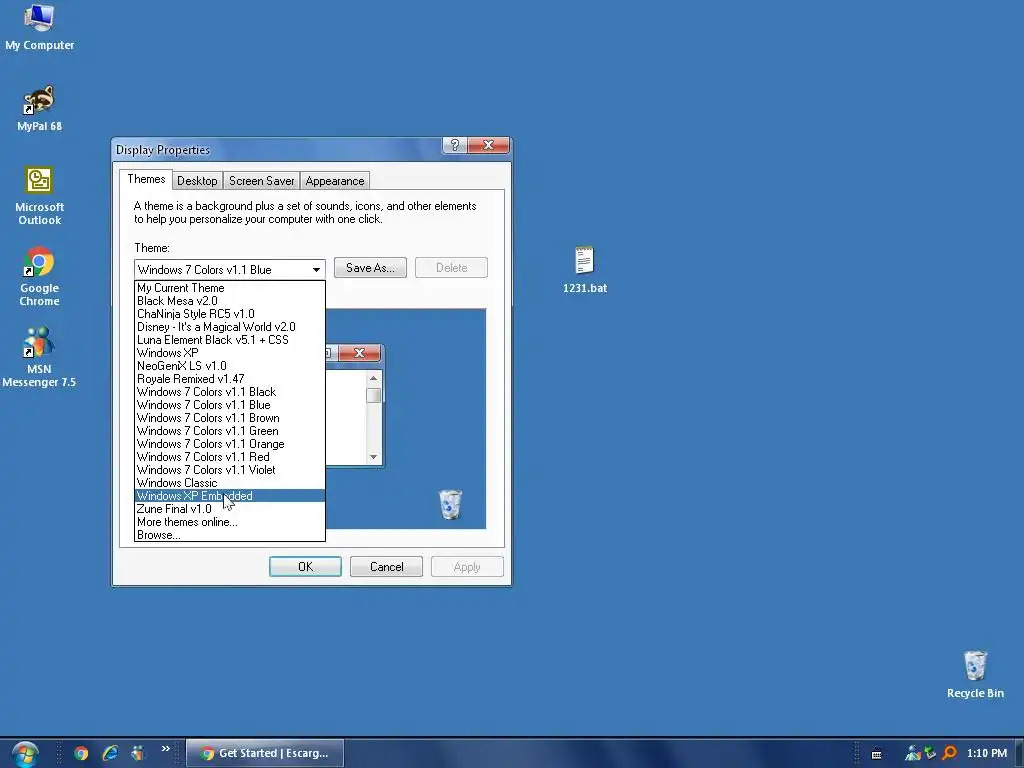Image resolution: width=1024 pixels, height=768 pixels.
Task: Confirm with the OK button
Action: pyautogui.click(x=305, y=567)
